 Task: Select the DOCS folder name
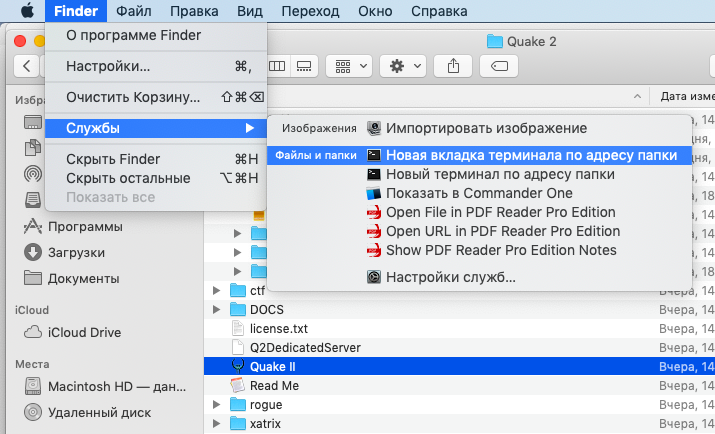267,310
